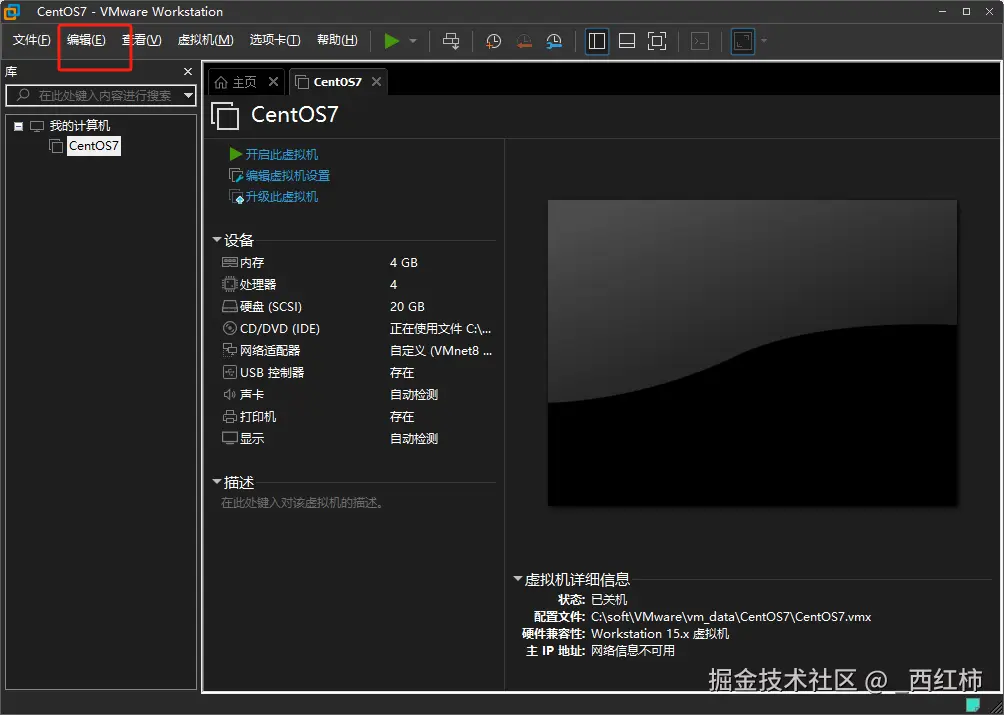
Task: Click 自定义 (VMnet8 network value
Action: click(x=441, y=350)
